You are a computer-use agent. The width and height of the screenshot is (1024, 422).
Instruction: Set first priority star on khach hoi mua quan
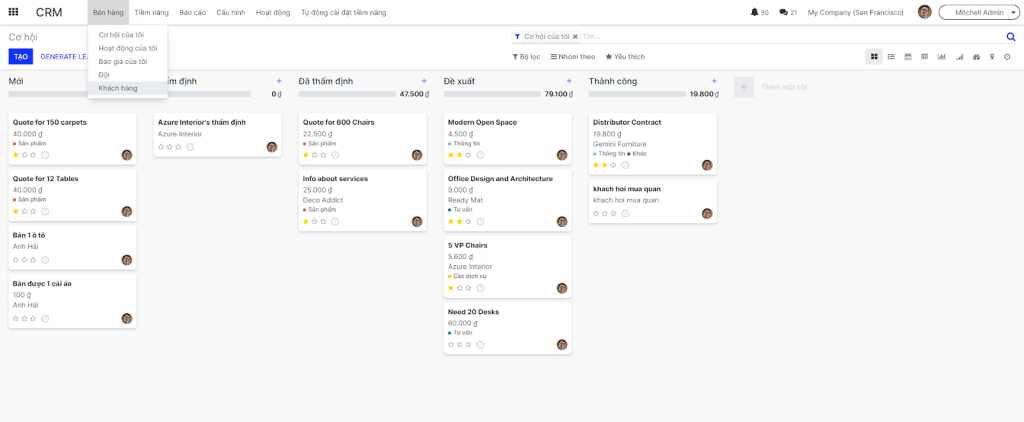coord(596,214)
